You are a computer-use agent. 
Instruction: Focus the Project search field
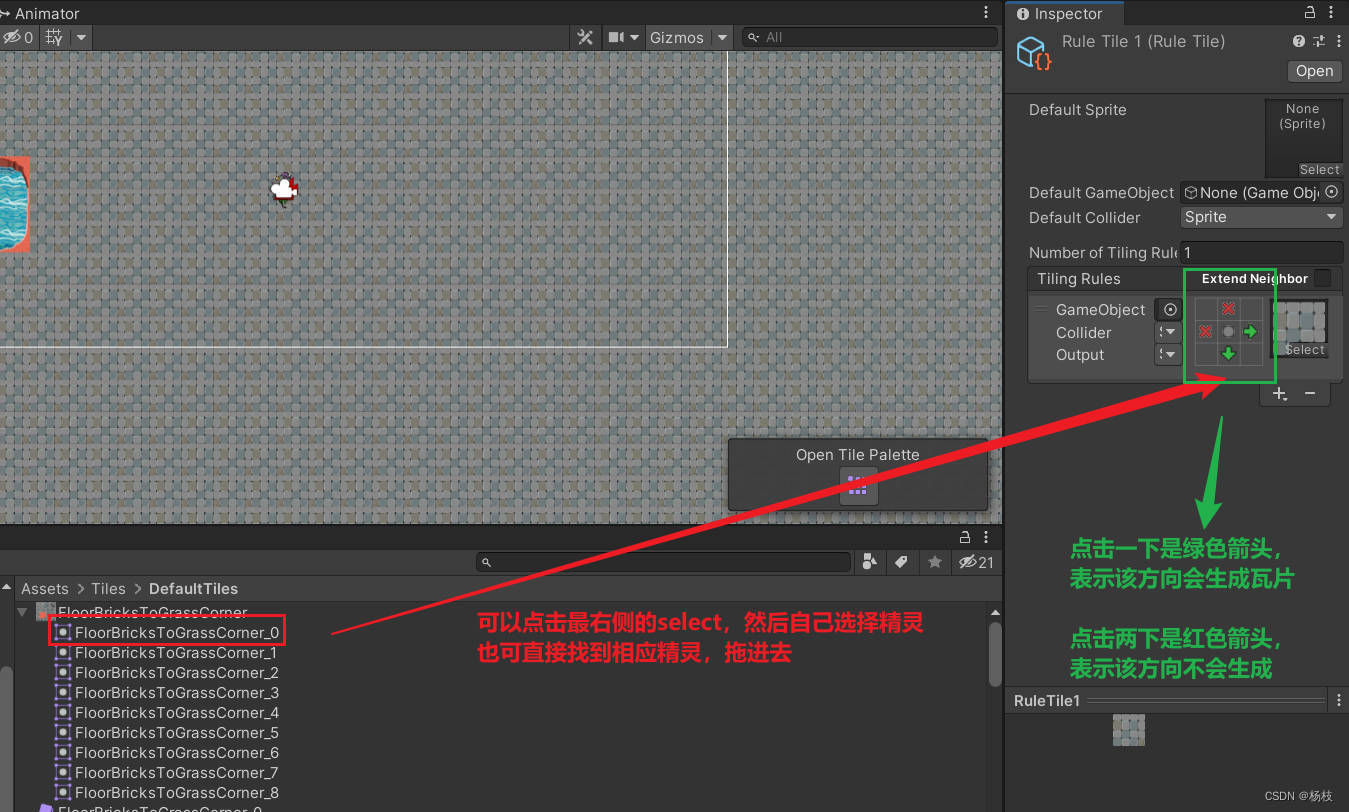click(663, 563)
